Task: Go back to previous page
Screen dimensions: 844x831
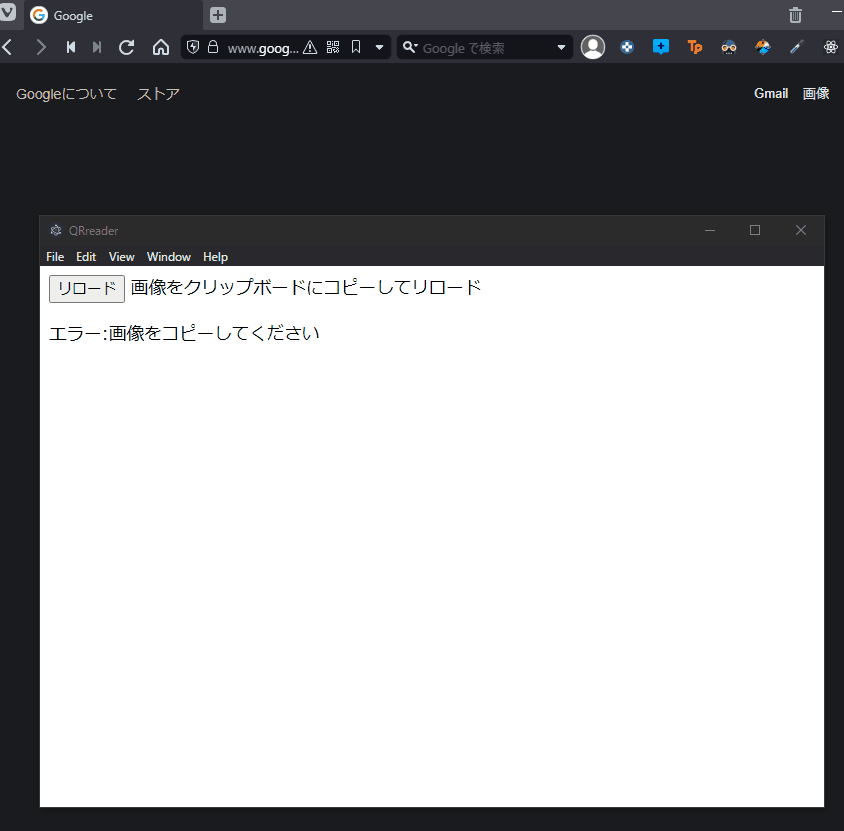Action: [8, 47]
